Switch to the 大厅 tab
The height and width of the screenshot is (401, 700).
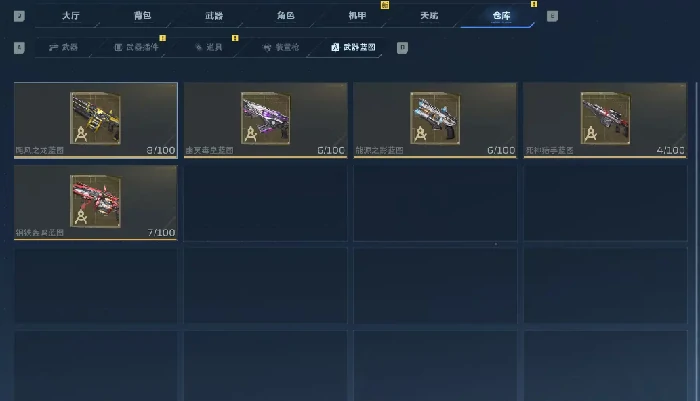[x=71, y=16]
